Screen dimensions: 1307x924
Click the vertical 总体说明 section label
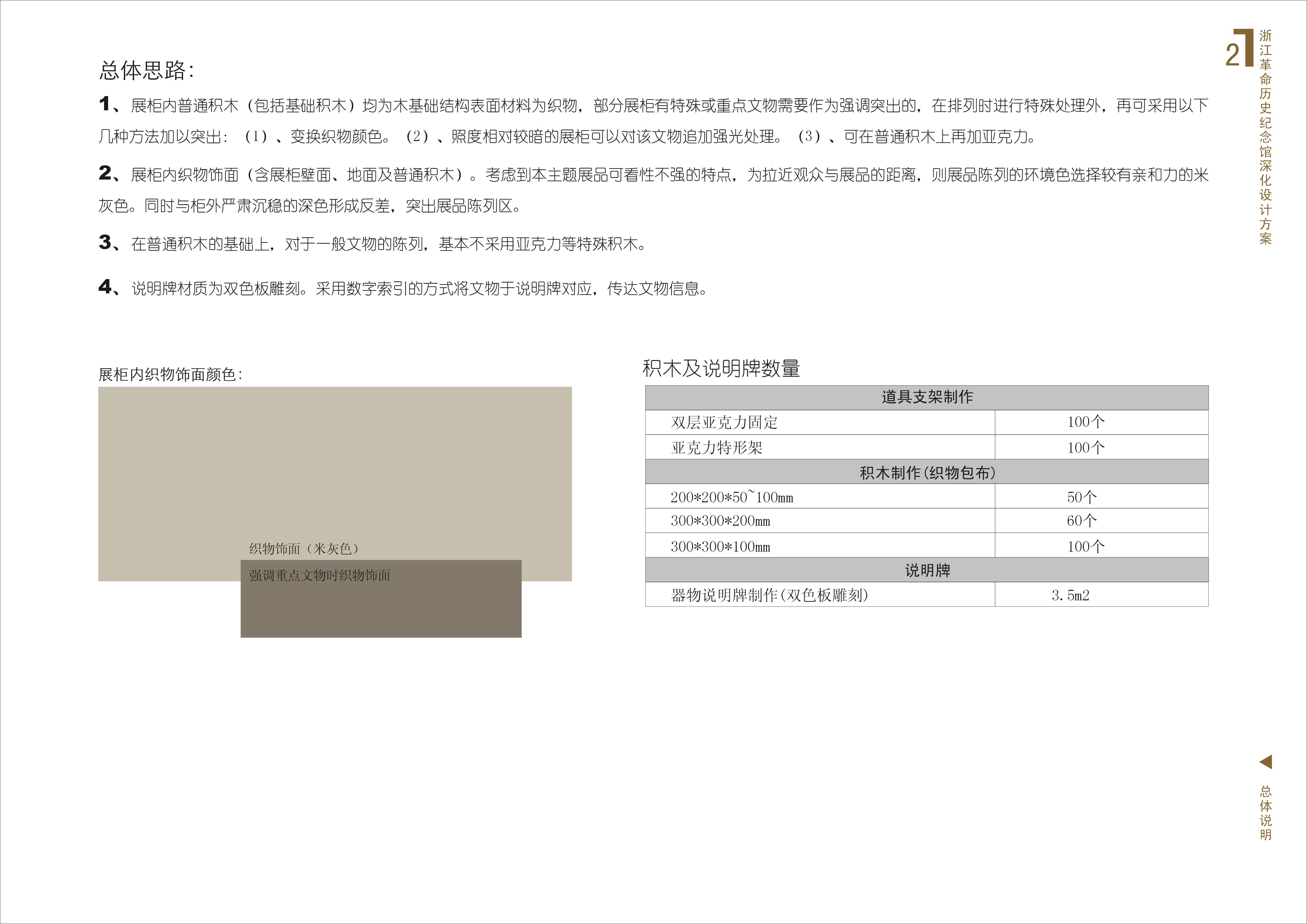coord(1265,812)
